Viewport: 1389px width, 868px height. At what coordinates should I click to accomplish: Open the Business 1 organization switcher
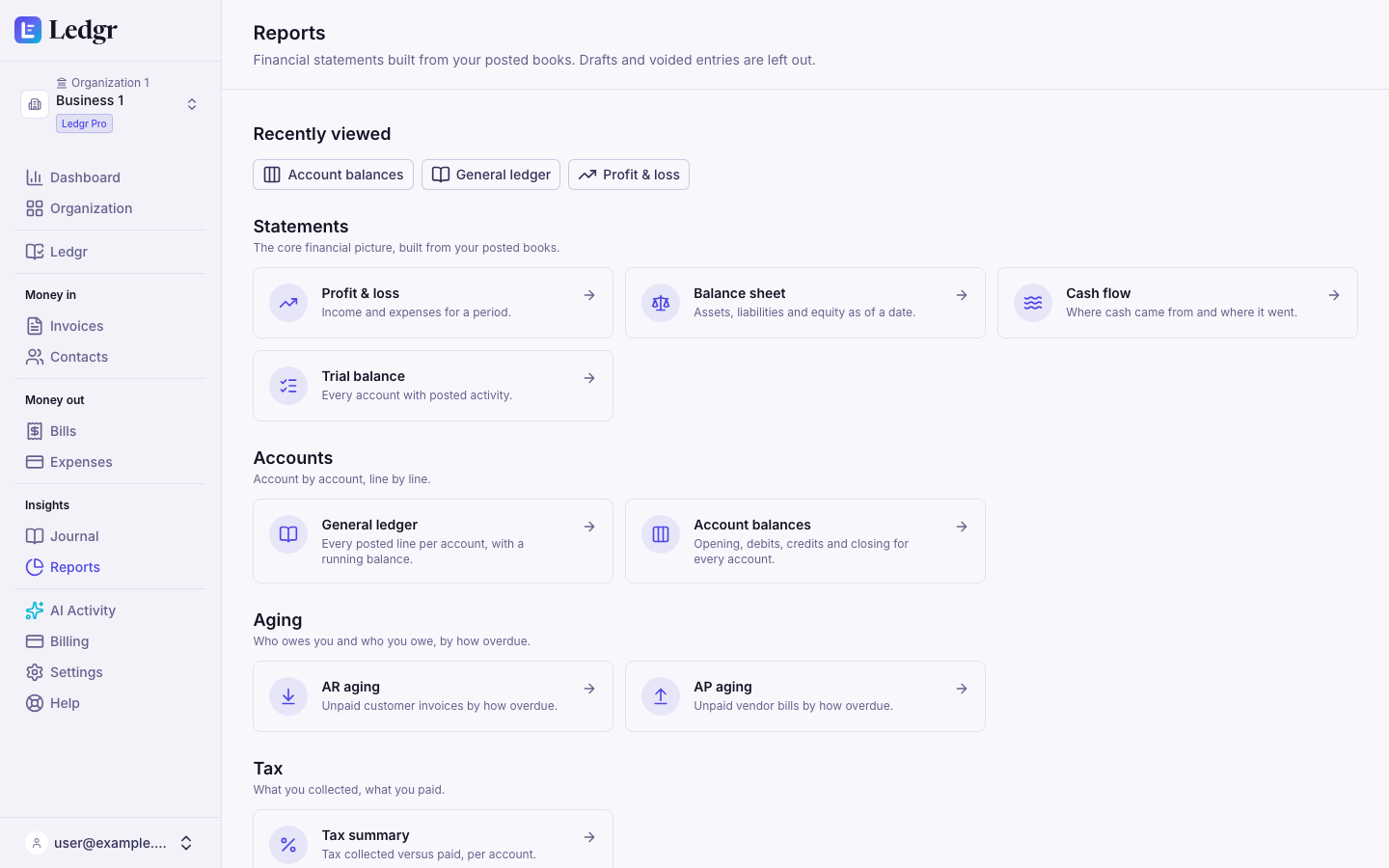pos(110,104)
